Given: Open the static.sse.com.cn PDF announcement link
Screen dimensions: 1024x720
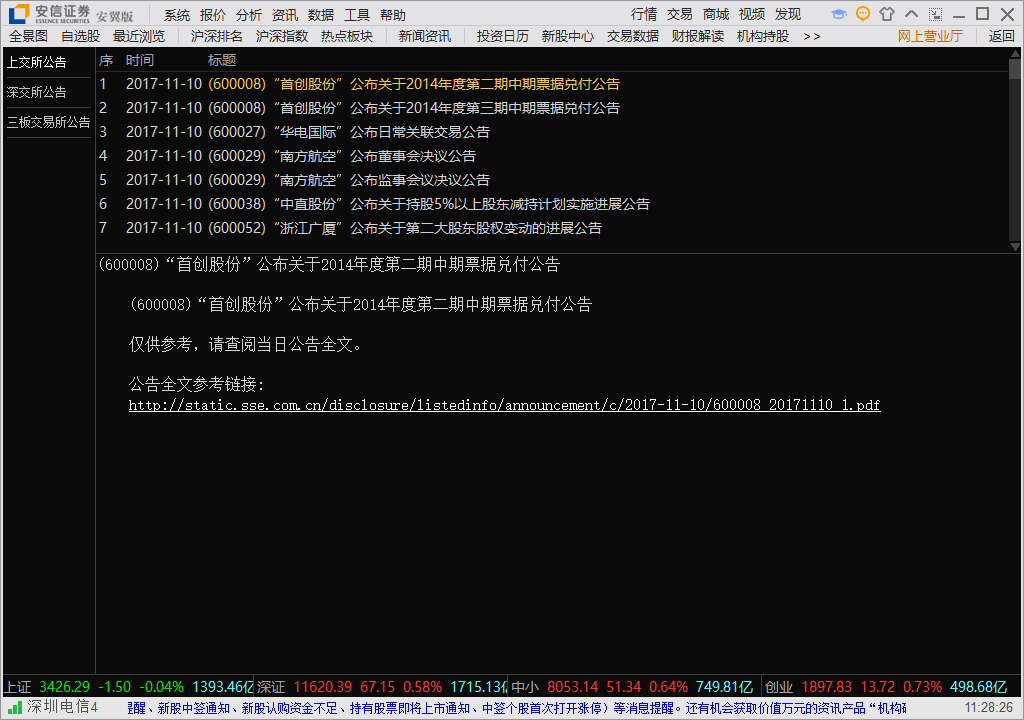Looking at the screenshot, I should (504, 405).
